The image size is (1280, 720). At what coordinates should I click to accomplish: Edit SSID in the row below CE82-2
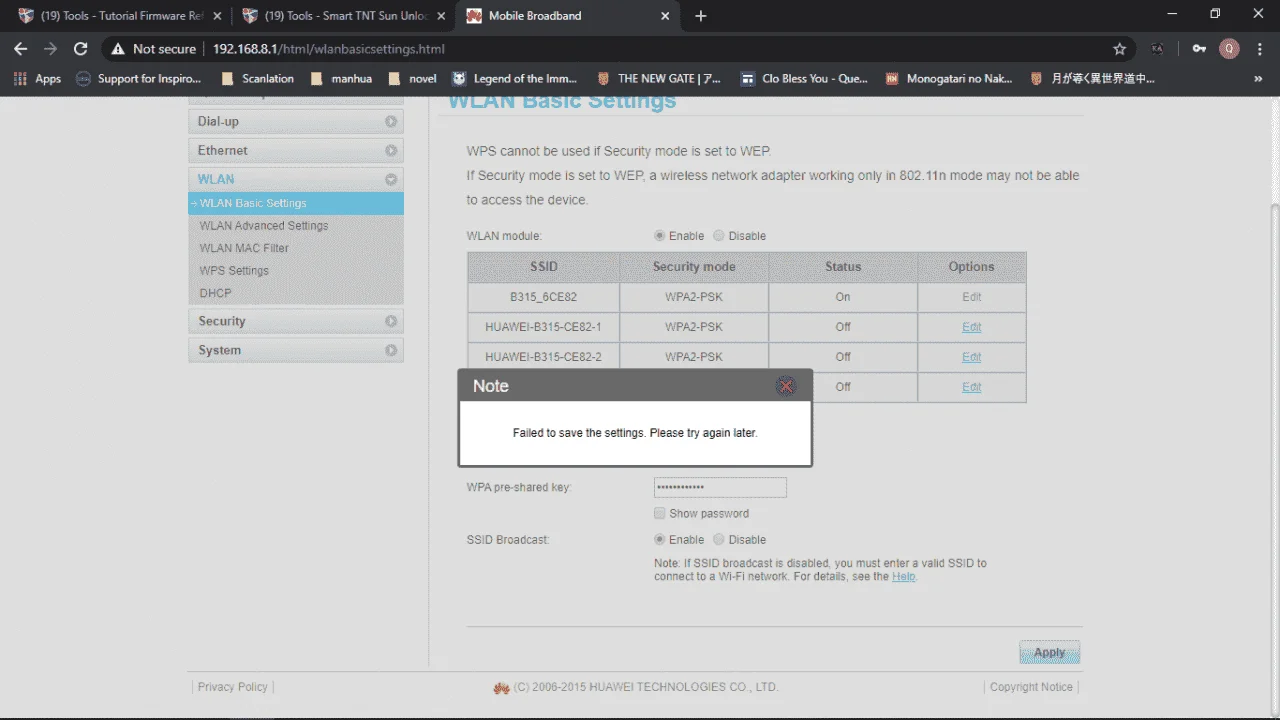971,387
